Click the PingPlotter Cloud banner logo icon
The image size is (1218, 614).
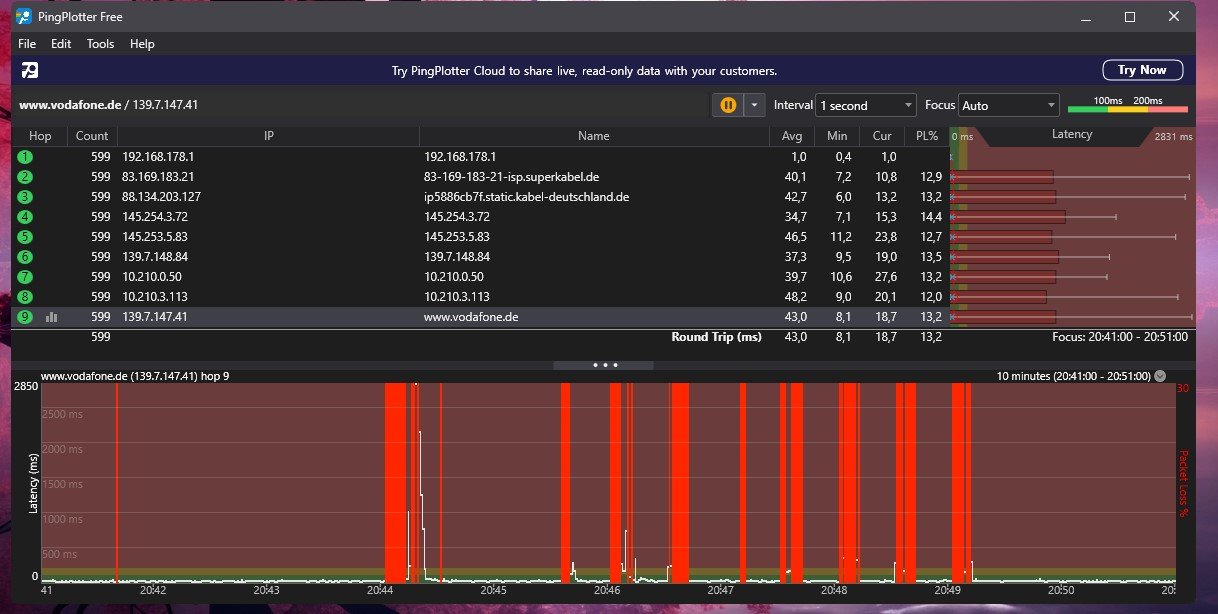click(30, 70)
